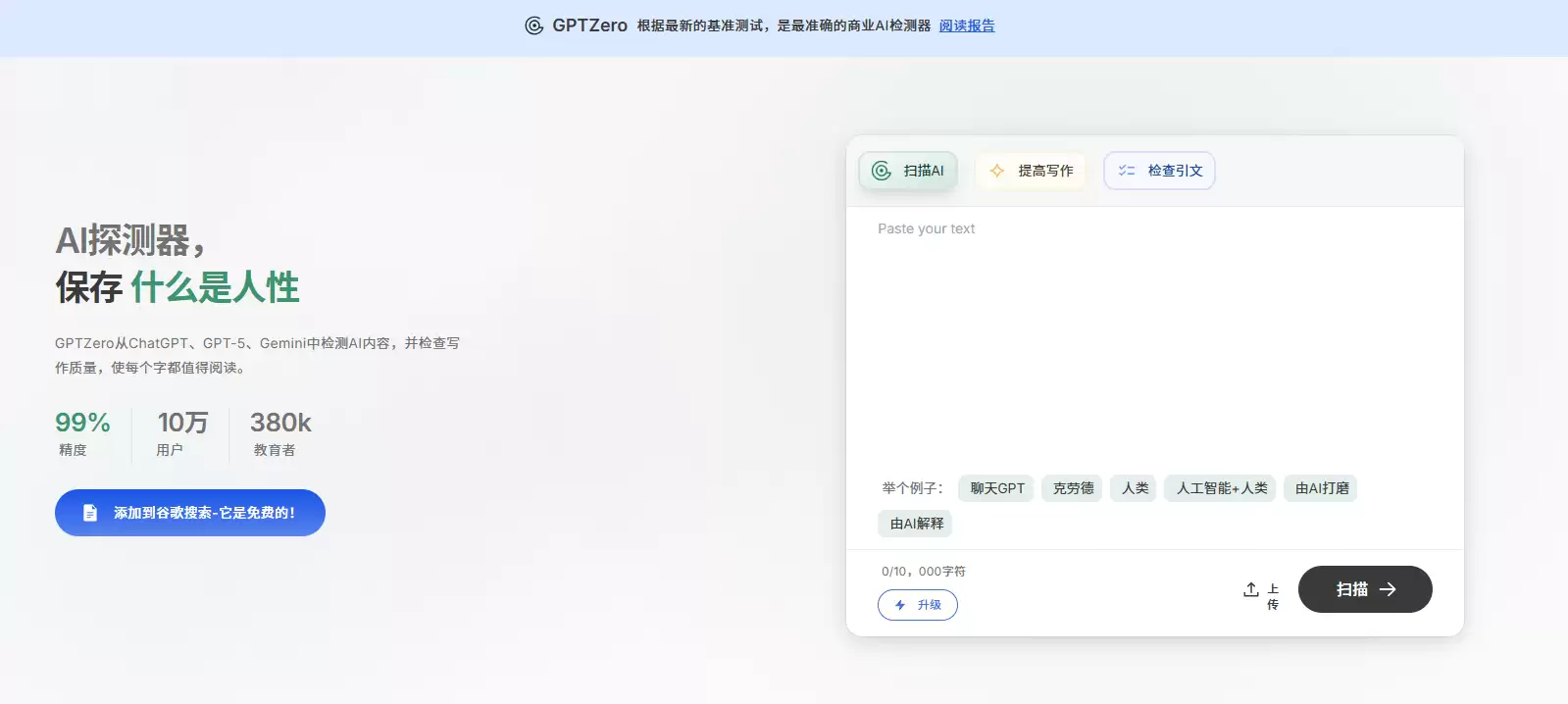Select the 人类 example chip
Screen dimensions: 1568x704
[x=1134, y=488]
